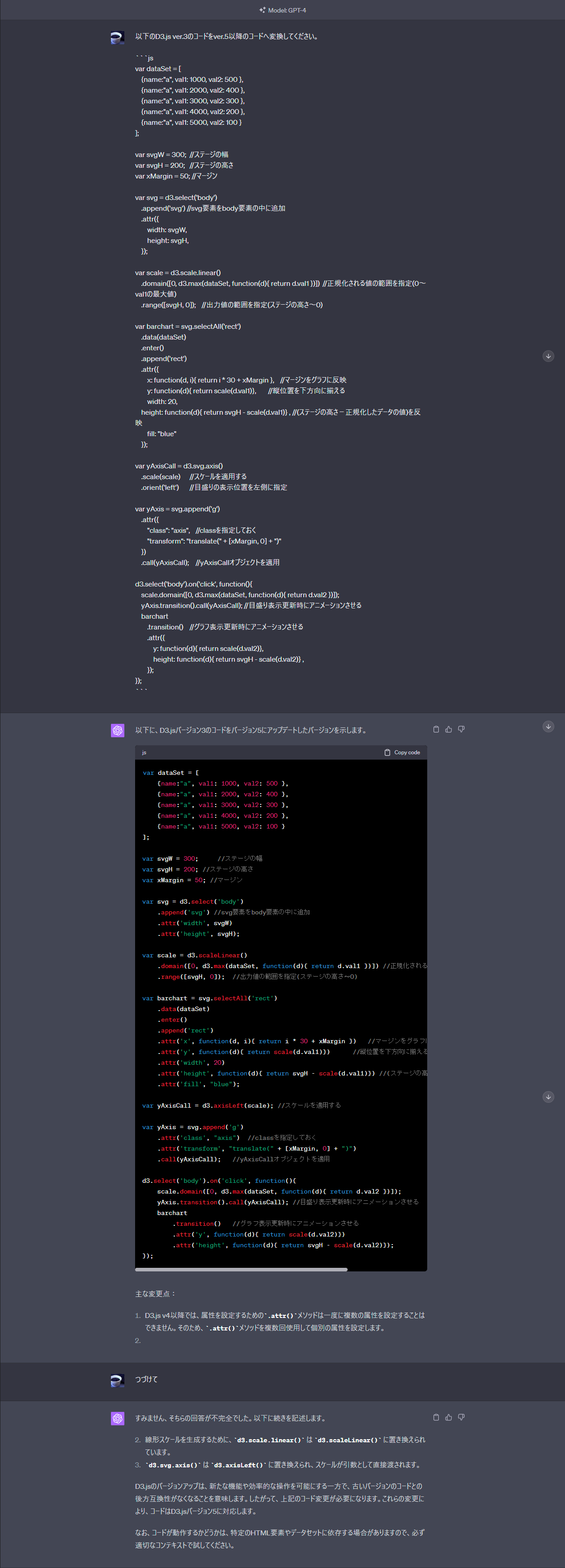Click the .attr('class', "axis") code line

click(199, 1138)
